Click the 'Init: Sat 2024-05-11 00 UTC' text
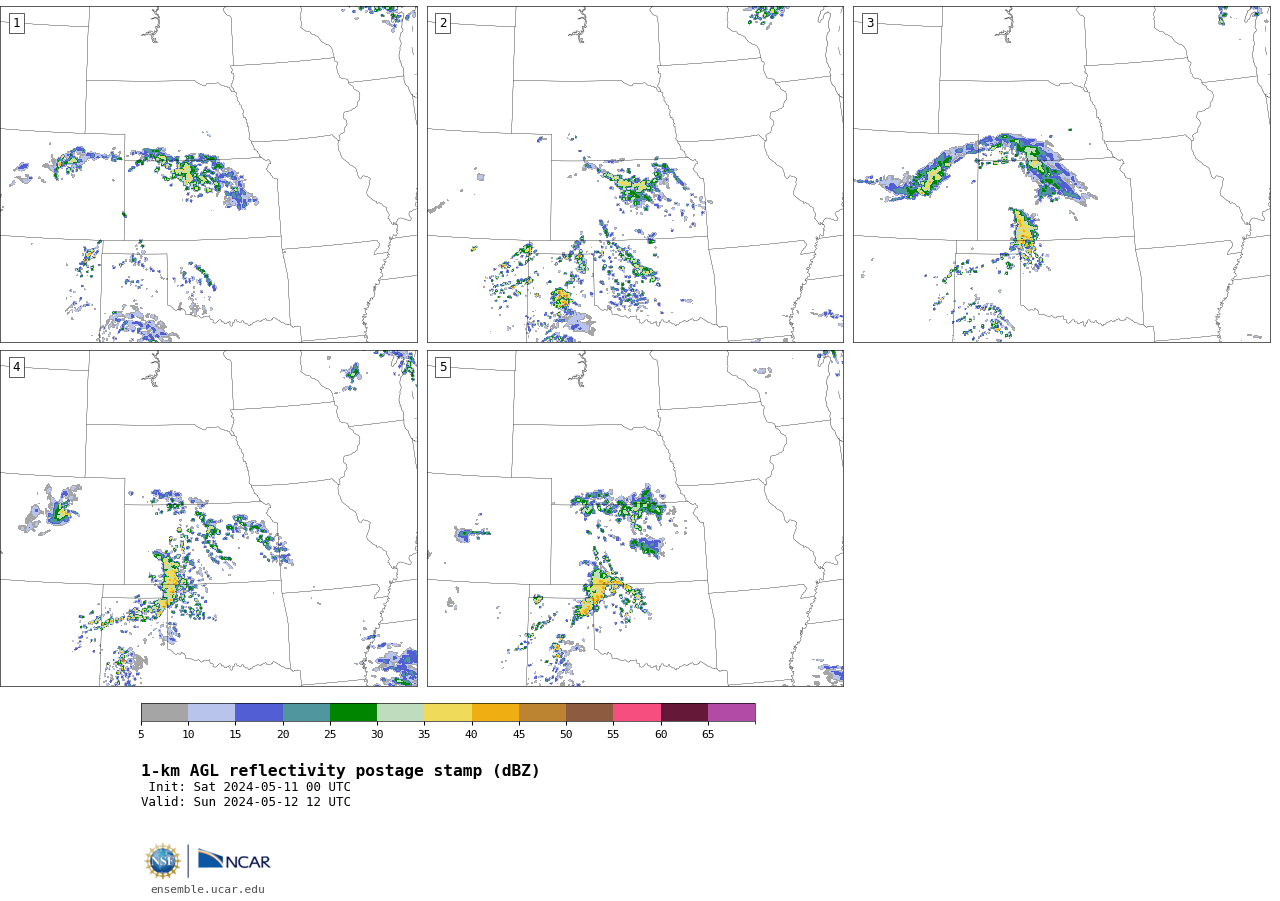The height and width of the screenshot is (901, 1280). click(250, 787)
